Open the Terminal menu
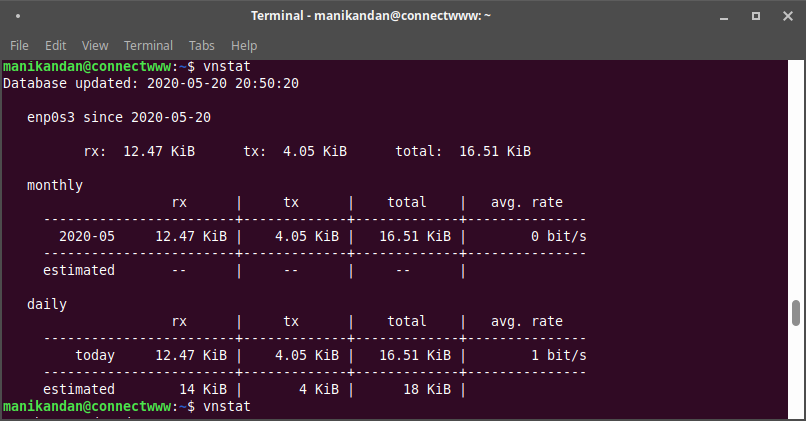 pos(149,46)
